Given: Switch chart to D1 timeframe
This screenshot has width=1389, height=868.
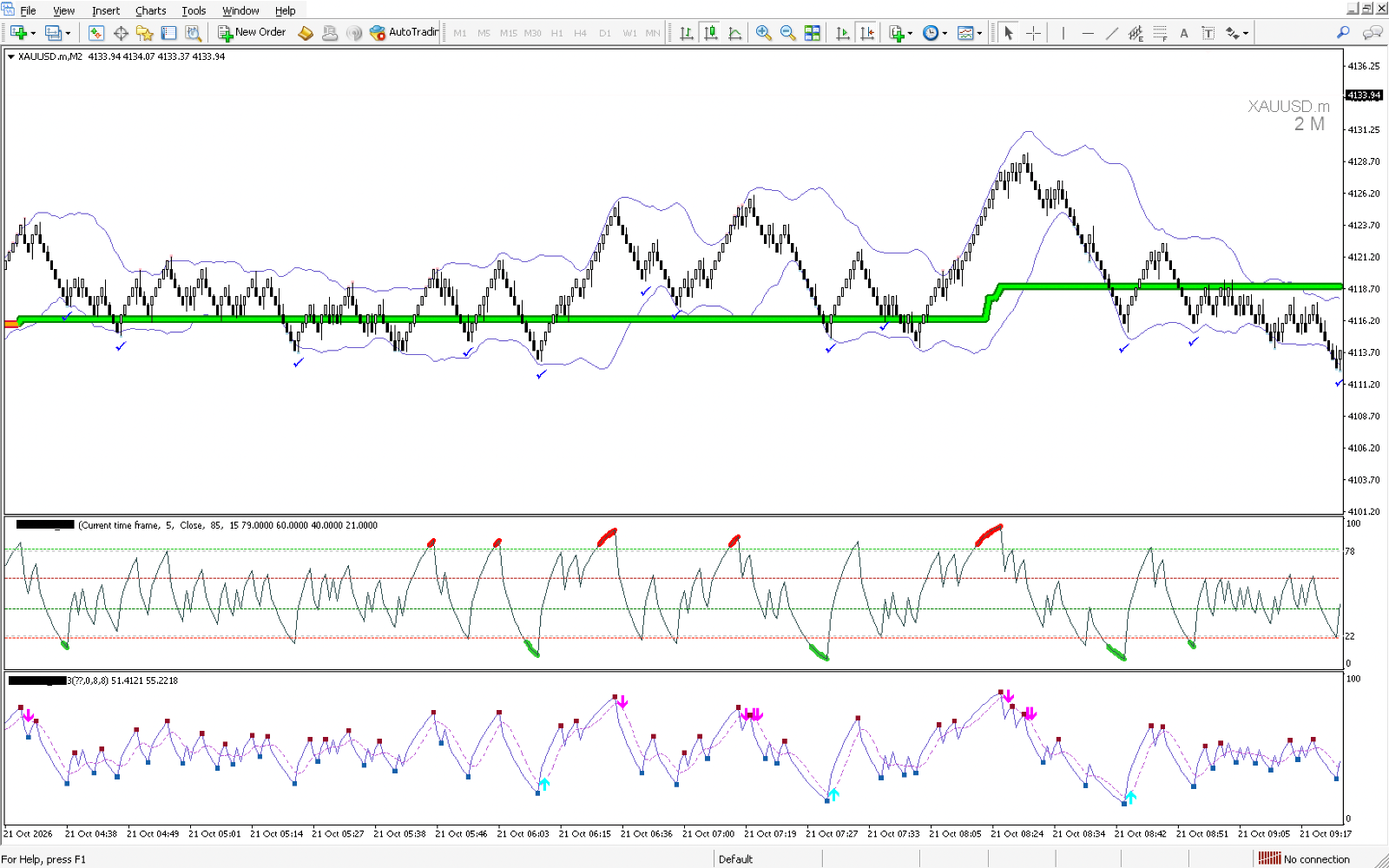Looking at the screenshot, I should [x=605, y=33].
